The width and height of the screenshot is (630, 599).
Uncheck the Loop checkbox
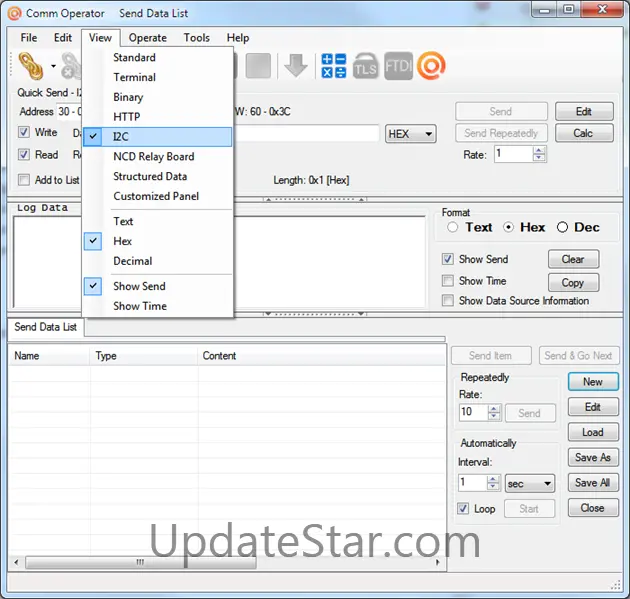coord(462,508)
